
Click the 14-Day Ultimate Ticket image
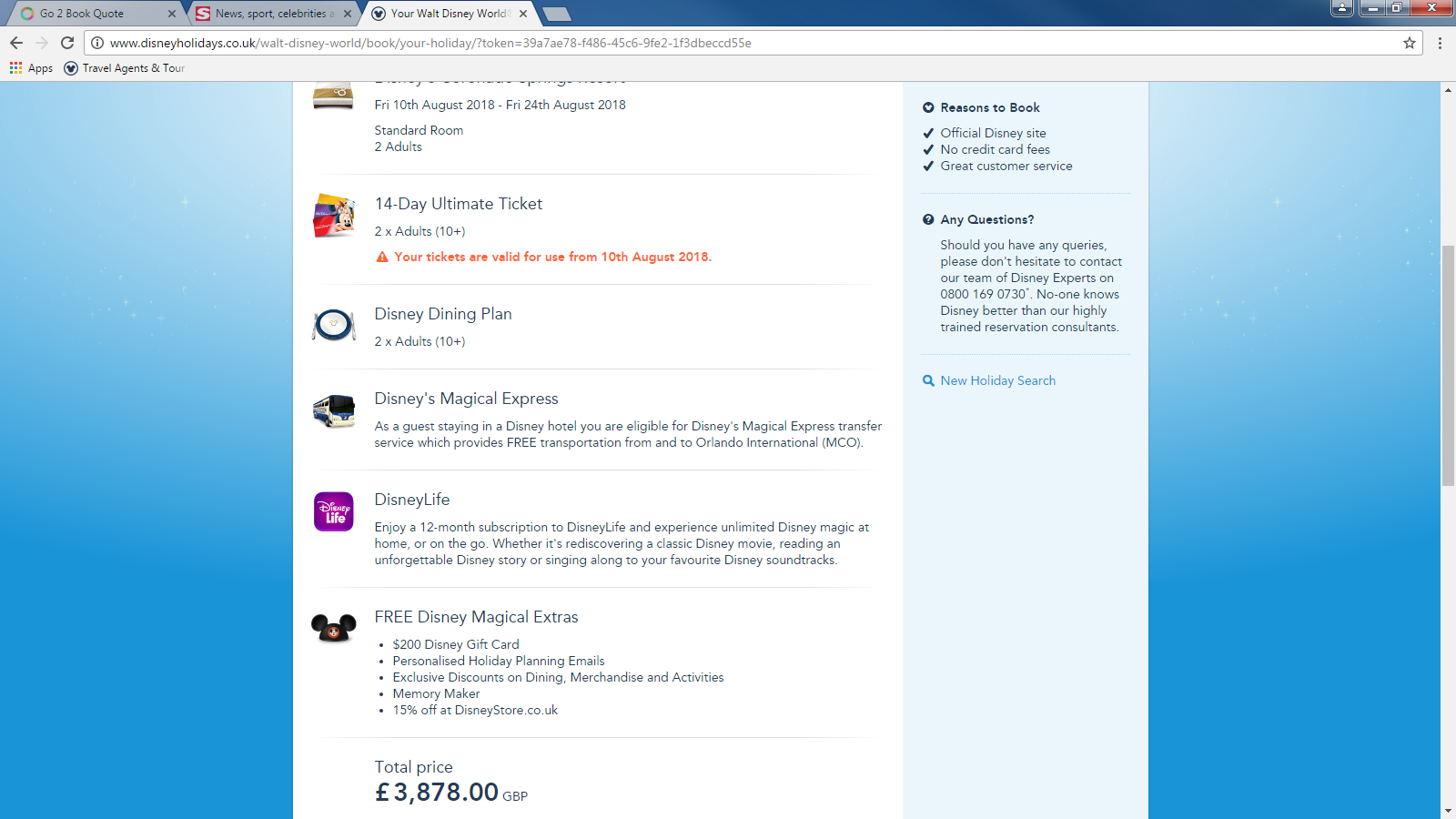click(x=334, y=216)
